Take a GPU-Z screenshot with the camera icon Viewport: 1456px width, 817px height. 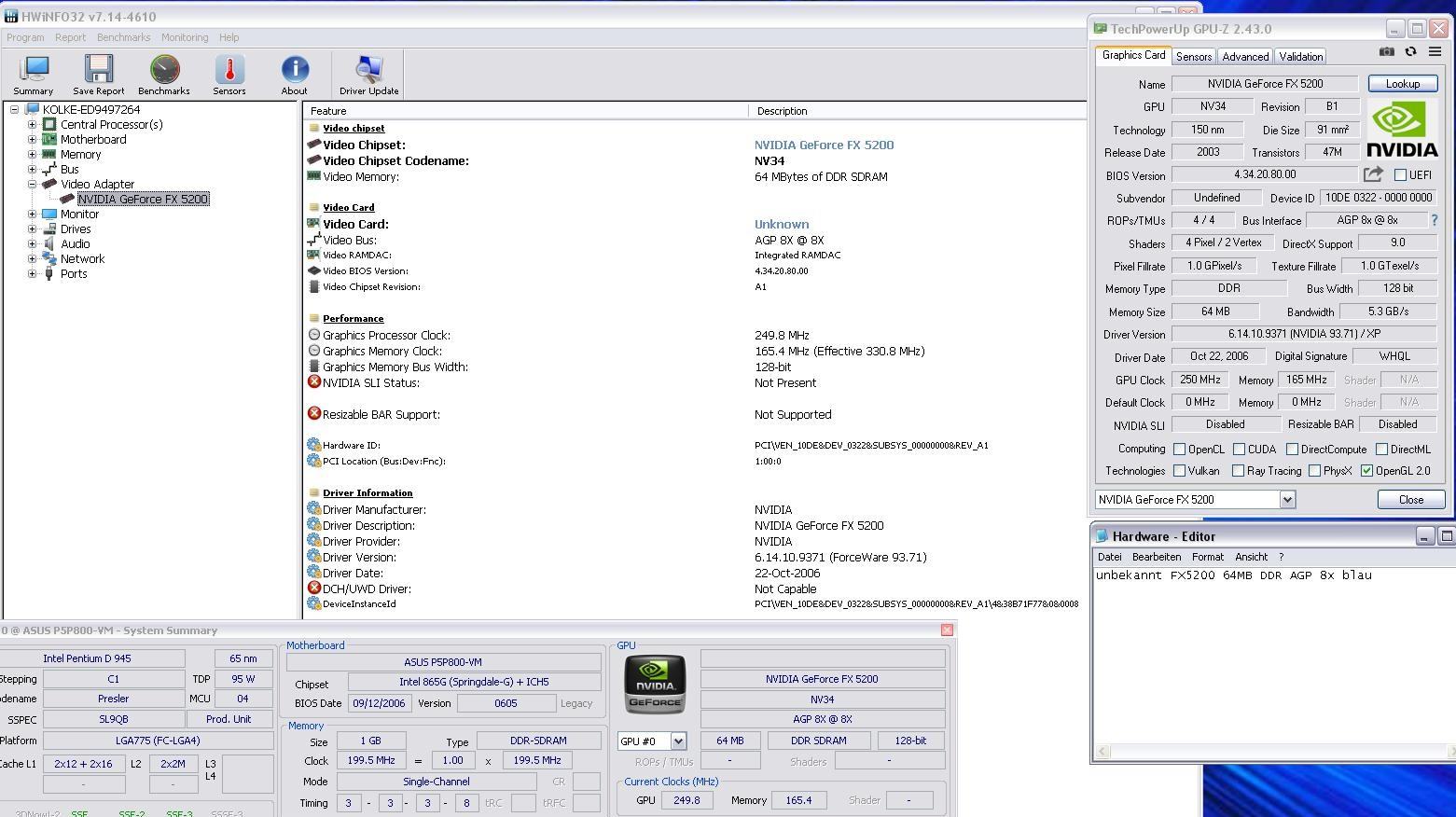[1387, 52]
